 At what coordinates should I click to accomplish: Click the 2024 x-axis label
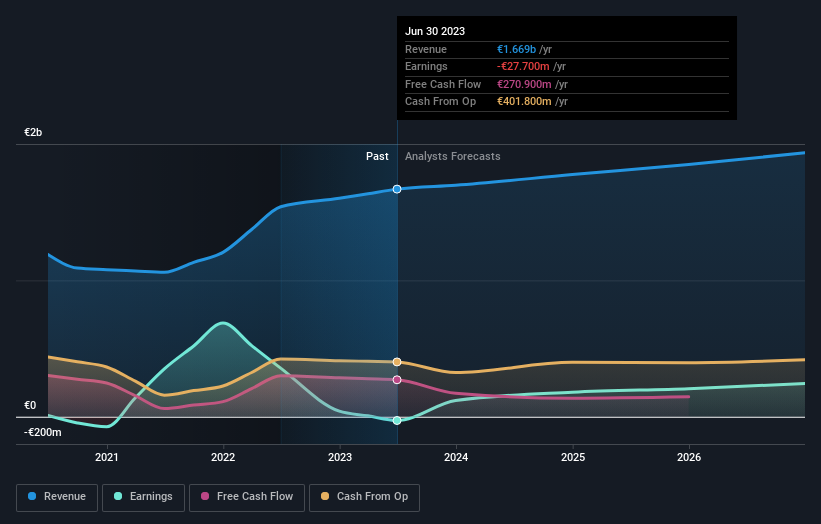click(456, 457)
